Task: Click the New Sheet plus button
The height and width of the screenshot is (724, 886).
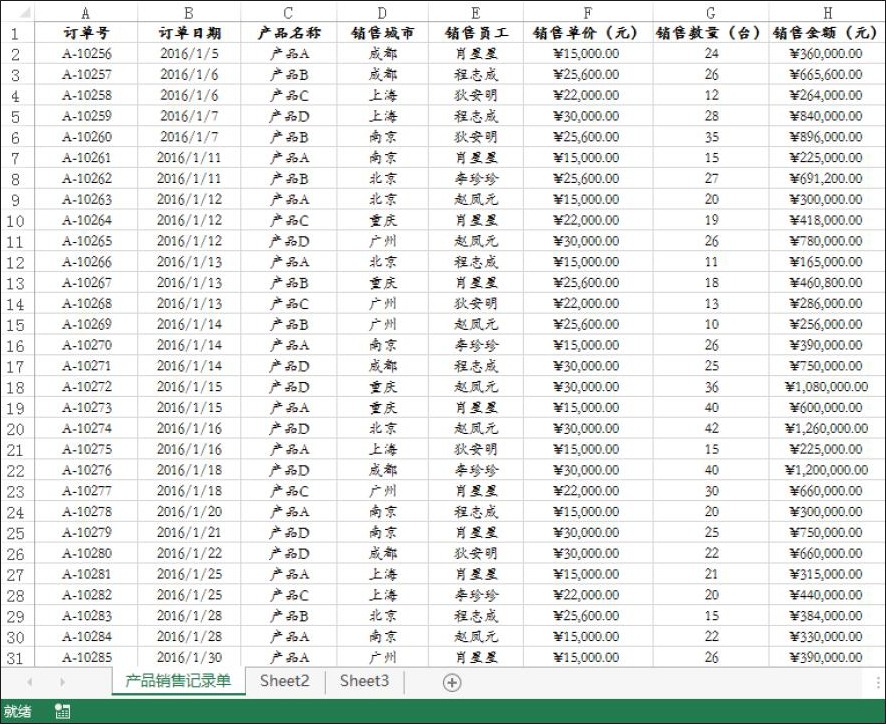Action: click(x=452, y=682)
